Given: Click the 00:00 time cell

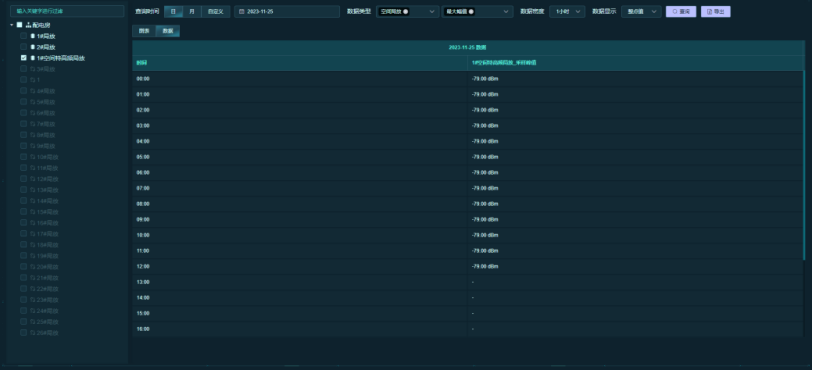Looking at the screenshot, I should pos(300,79).
